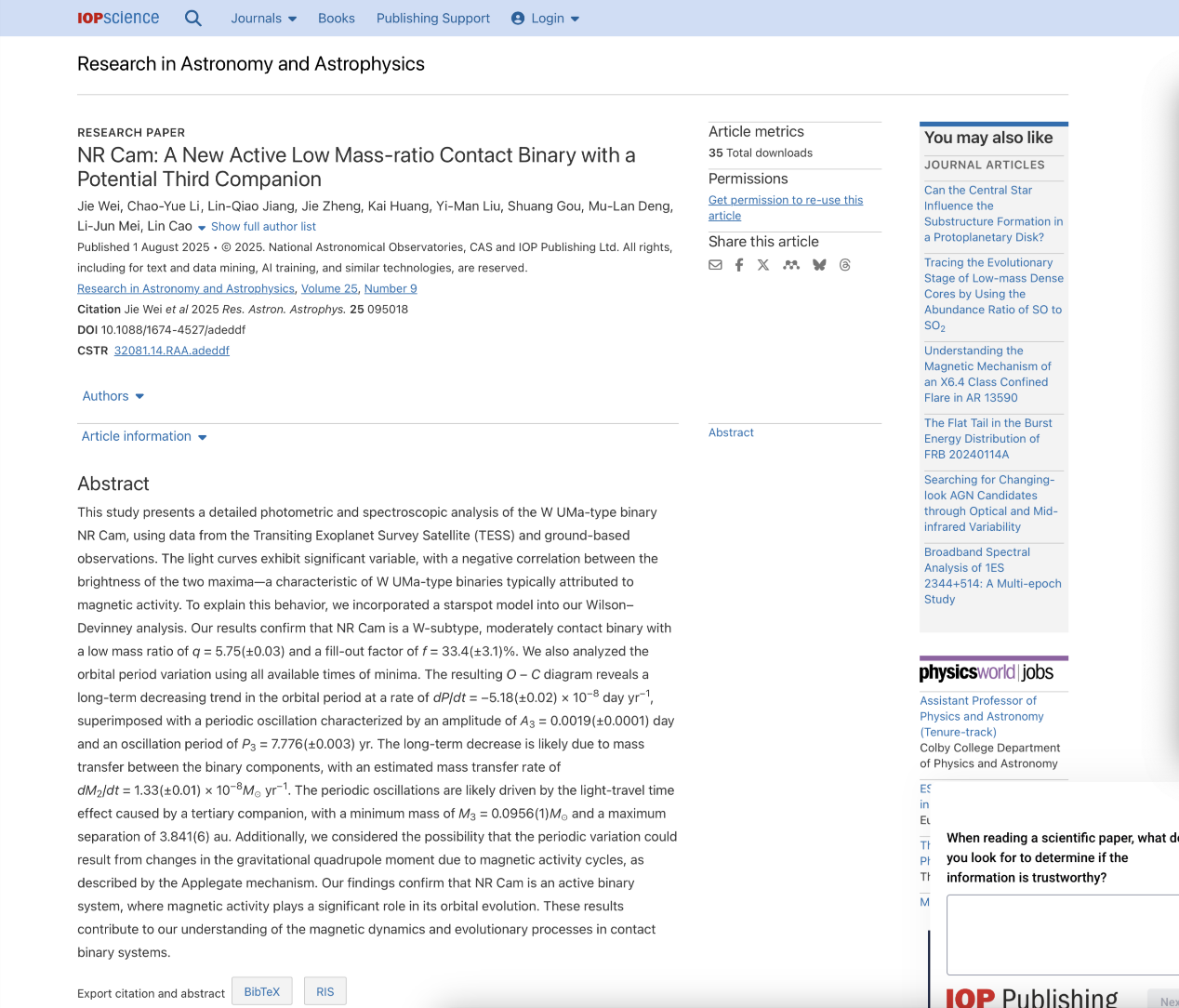Click the IOPscience logo
1179x1008 pixels.
pos(118,19)
